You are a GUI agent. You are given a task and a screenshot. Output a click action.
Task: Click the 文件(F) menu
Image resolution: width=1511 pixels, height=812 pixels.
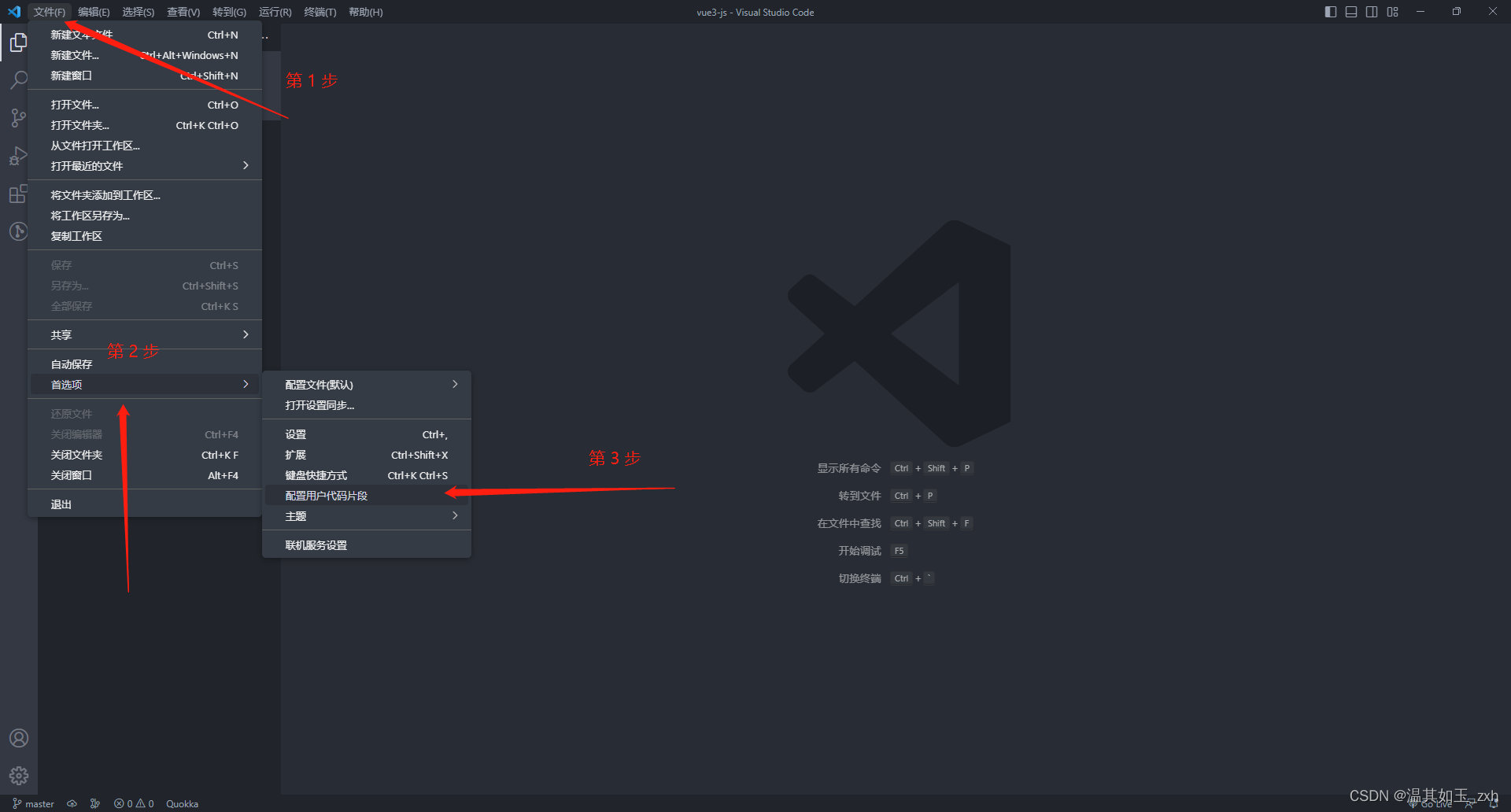click(x=49, y=12)
